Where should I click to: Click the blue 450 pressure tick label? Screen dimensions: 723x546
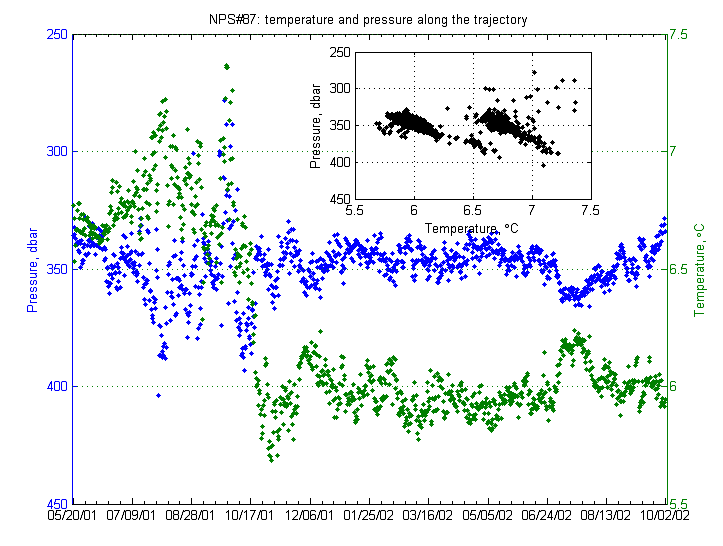pos(56,503)
